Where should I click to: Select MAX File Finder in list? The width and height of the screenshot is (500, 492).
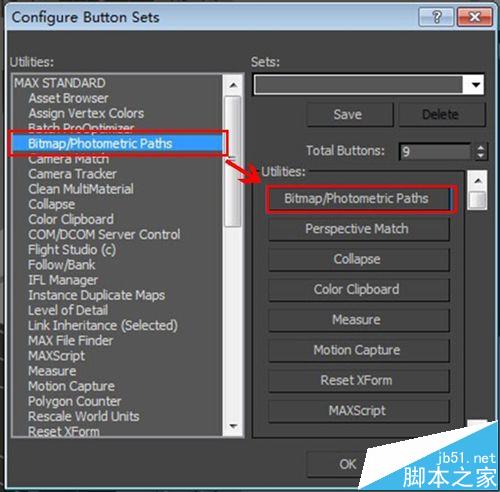[x=71, y=341]
